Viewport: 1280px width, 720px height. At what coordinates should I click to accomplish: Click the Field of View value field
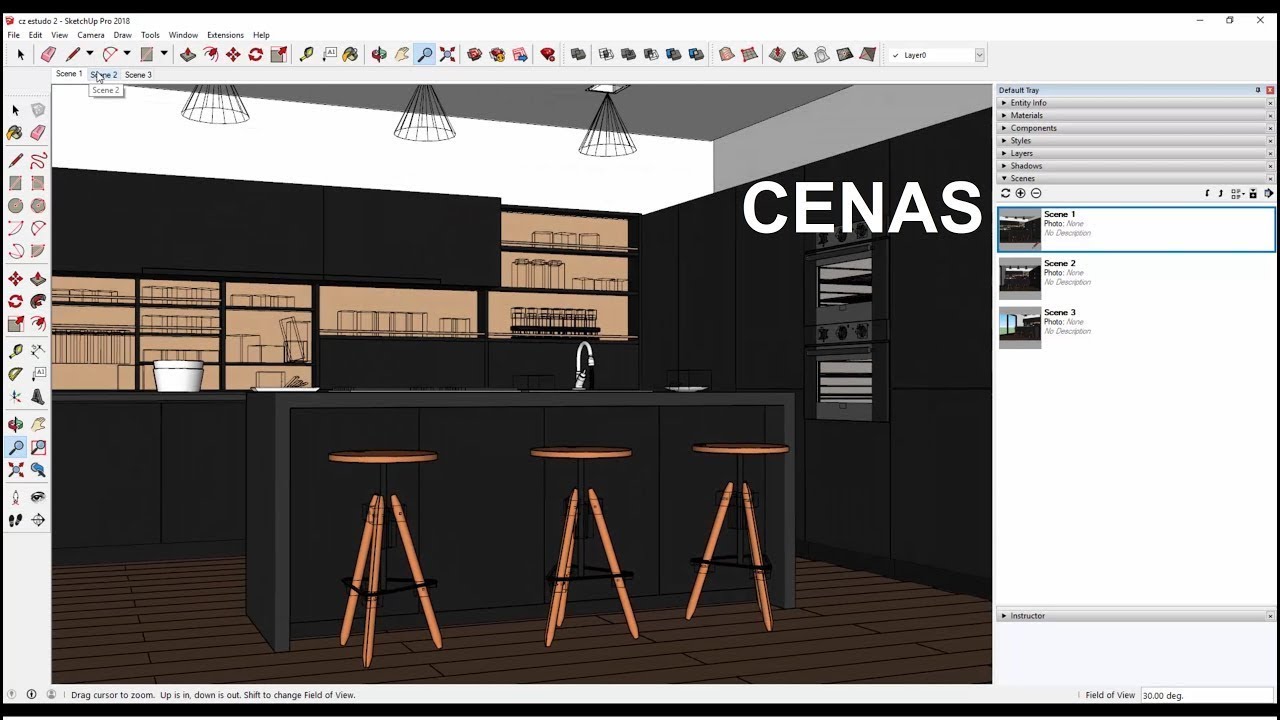pos(1208,695)
